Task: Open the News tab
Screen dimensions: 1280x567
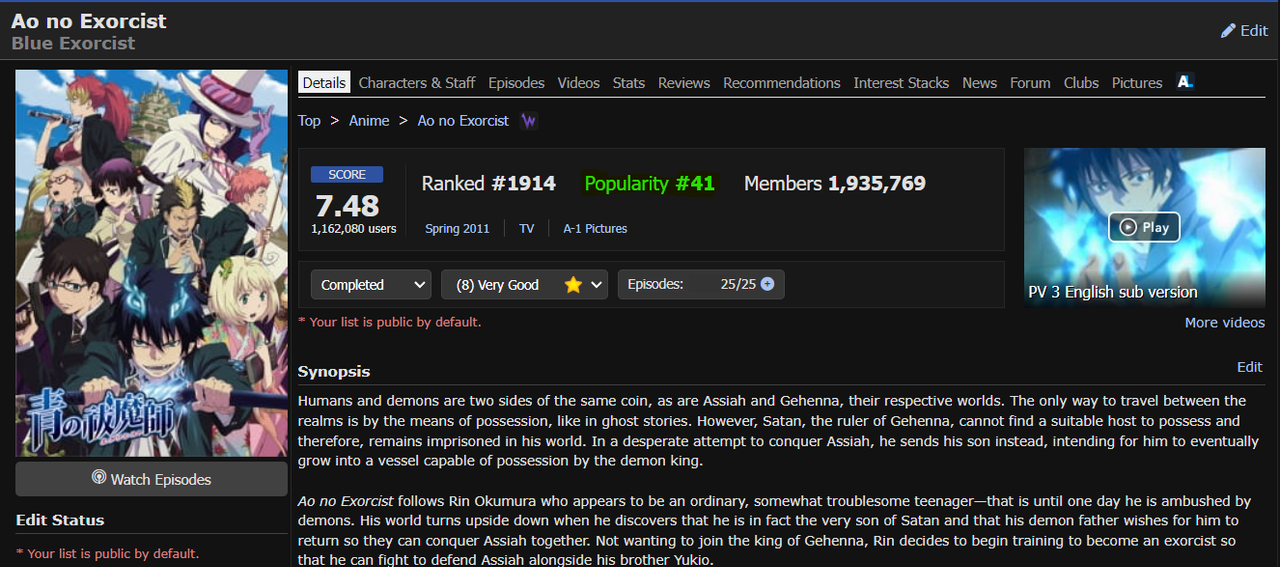Action: (980, 83)
